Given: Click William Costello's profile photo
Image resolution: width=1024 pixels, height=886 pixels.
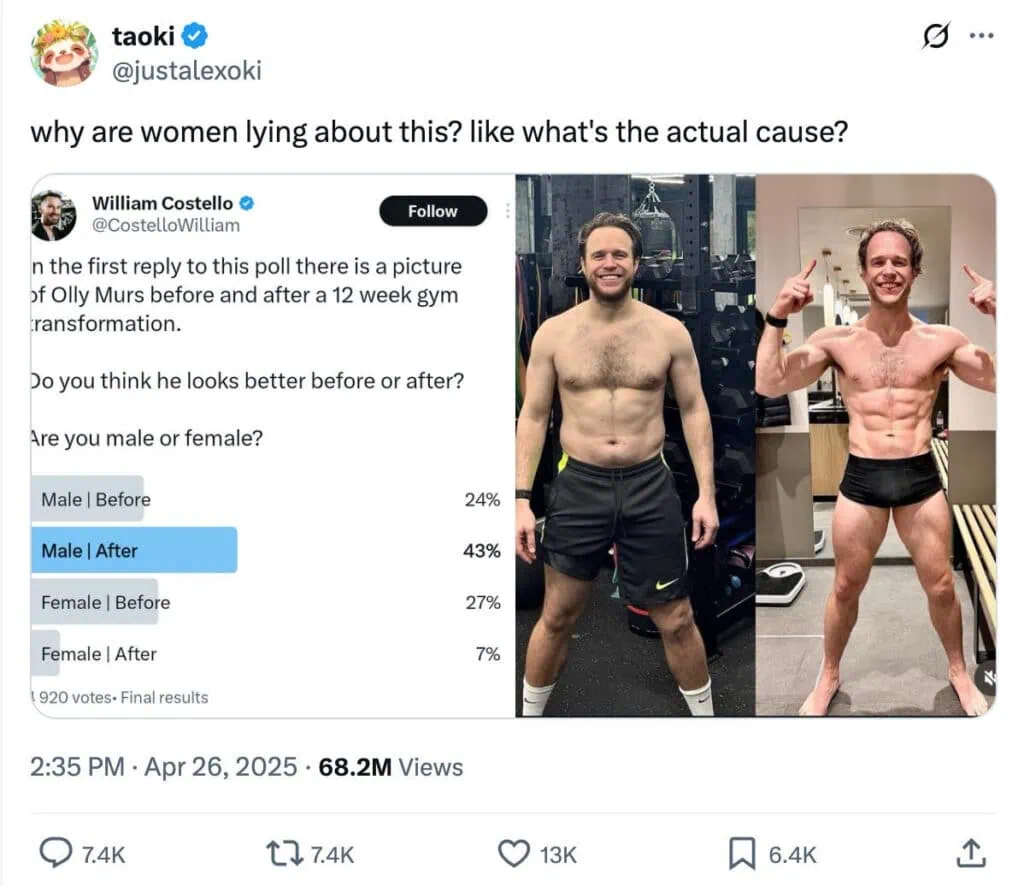Looking at the screenshot, I should (x=54, y=214).
